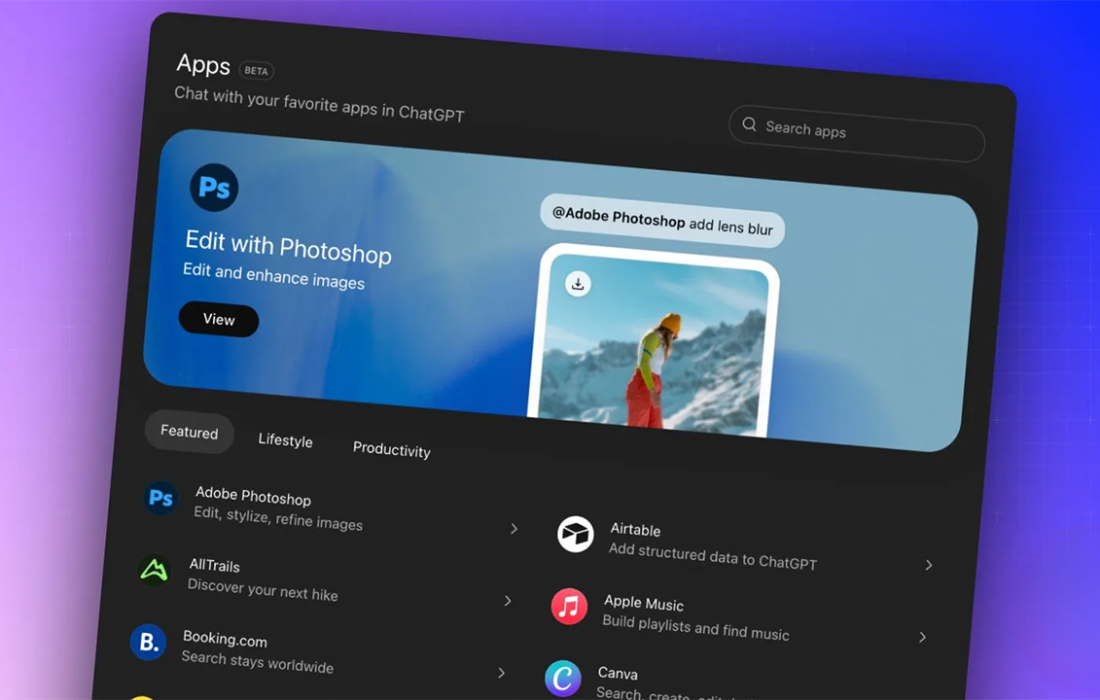Select the Adobe Photoshop app icon
This screenshot has width=1100, height=700.
click(160, 498)
